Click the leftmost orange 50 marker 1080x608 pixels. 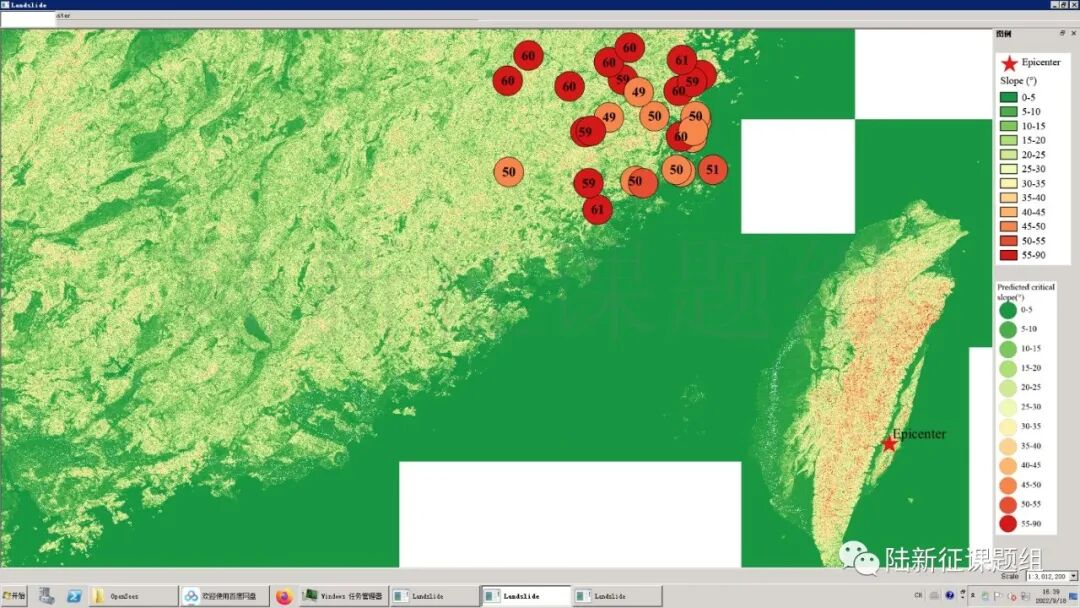pos(509,172)
